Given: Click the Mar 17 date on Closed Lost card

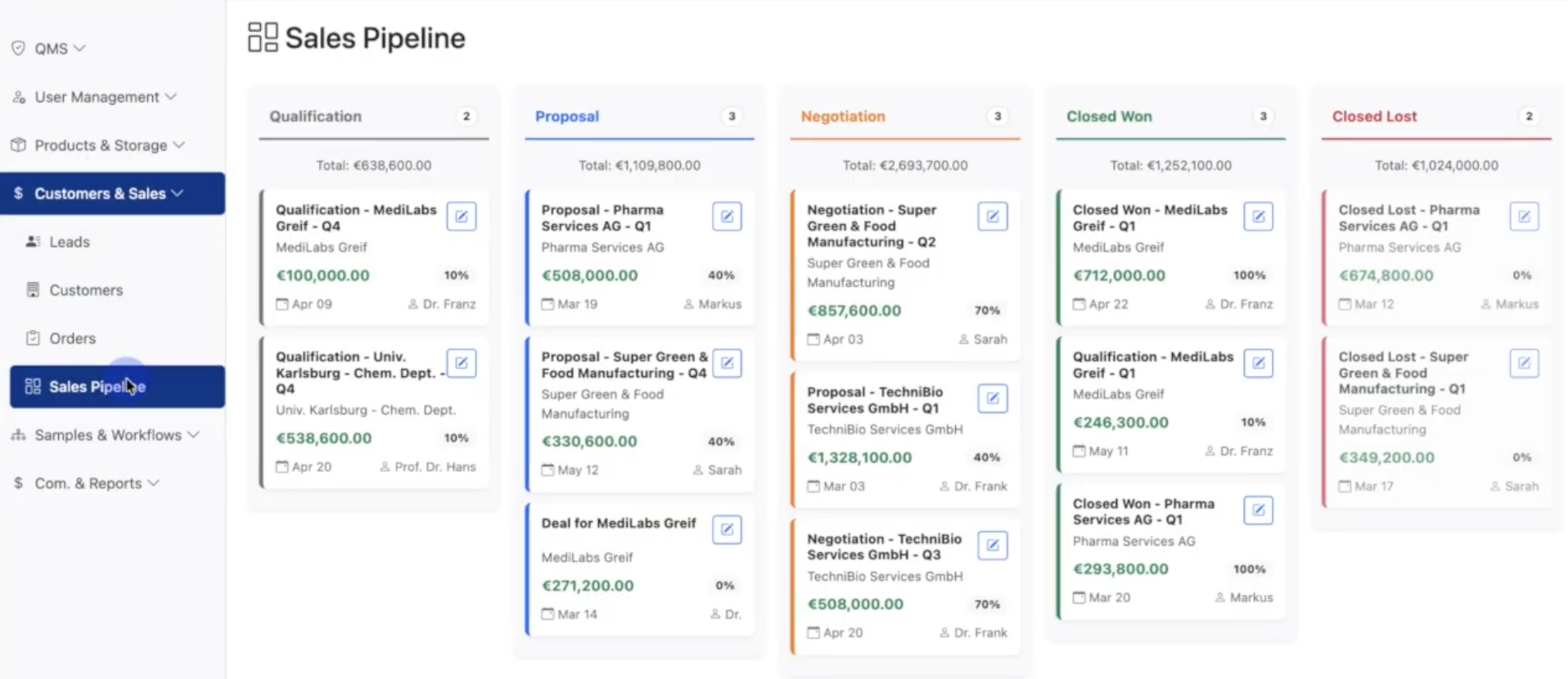Looking at the screenshot, I should pyautogui.click(x=1373, y=486).
